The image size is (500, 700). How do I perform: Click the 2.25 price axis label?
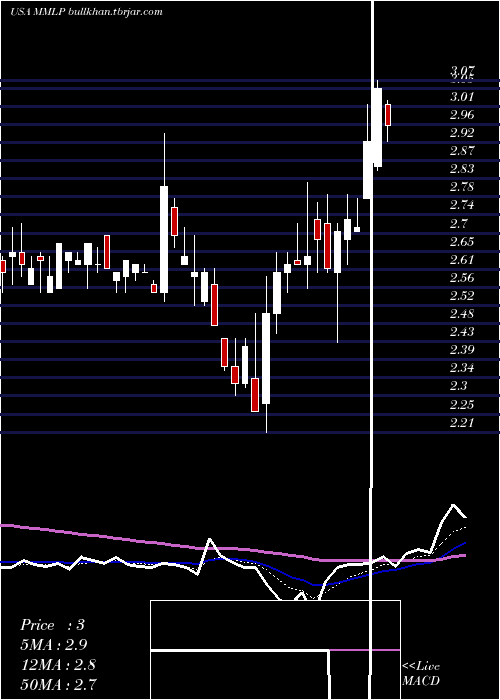(462, 404)
